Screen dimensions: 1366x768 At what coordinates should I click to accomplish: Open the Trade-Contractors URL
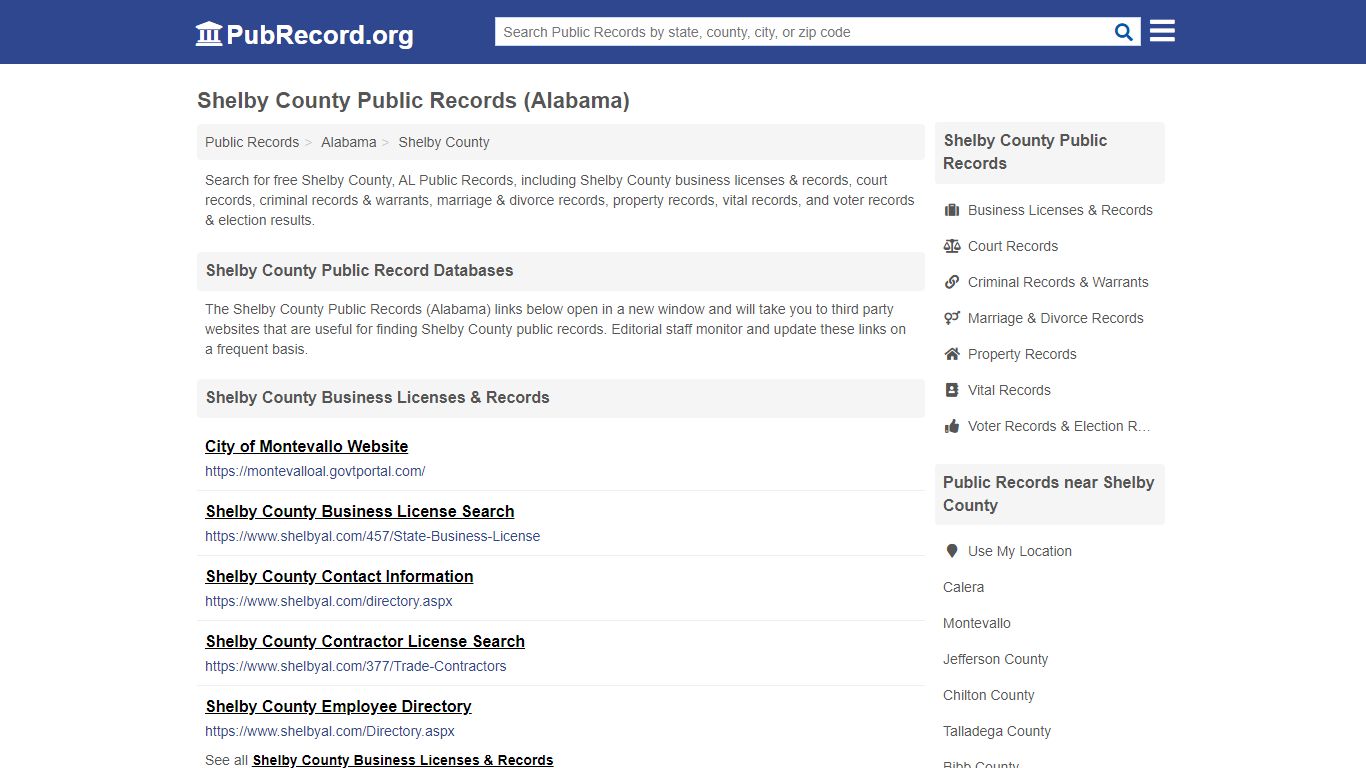pyautogui.click(x=356, y=666)
